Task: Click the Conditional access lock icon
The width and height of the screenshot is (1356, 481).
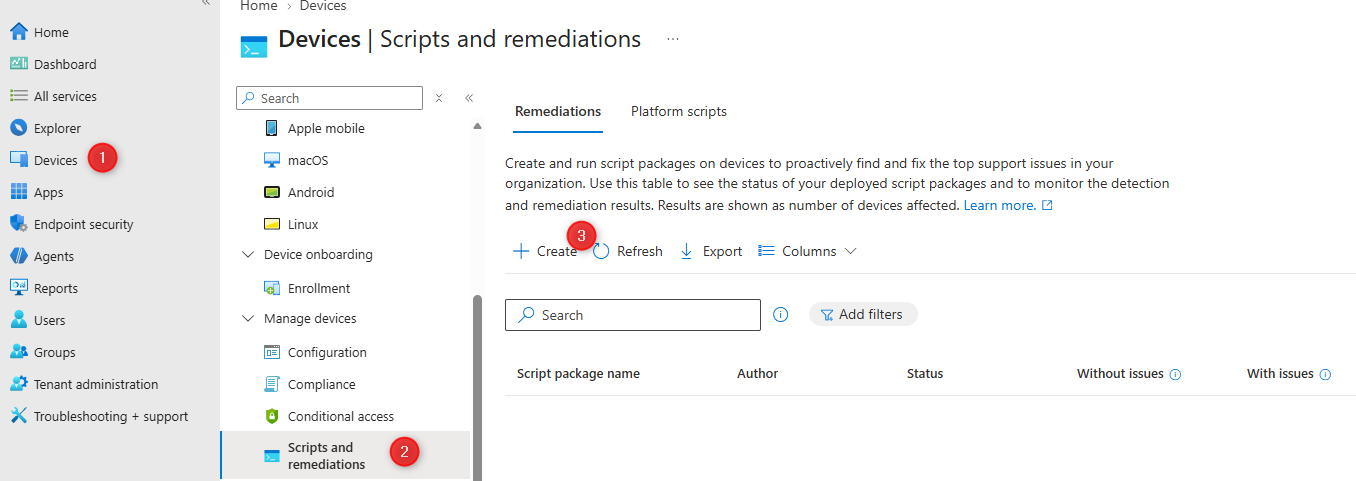Action: pyautogui.click(x=271, y=416)
